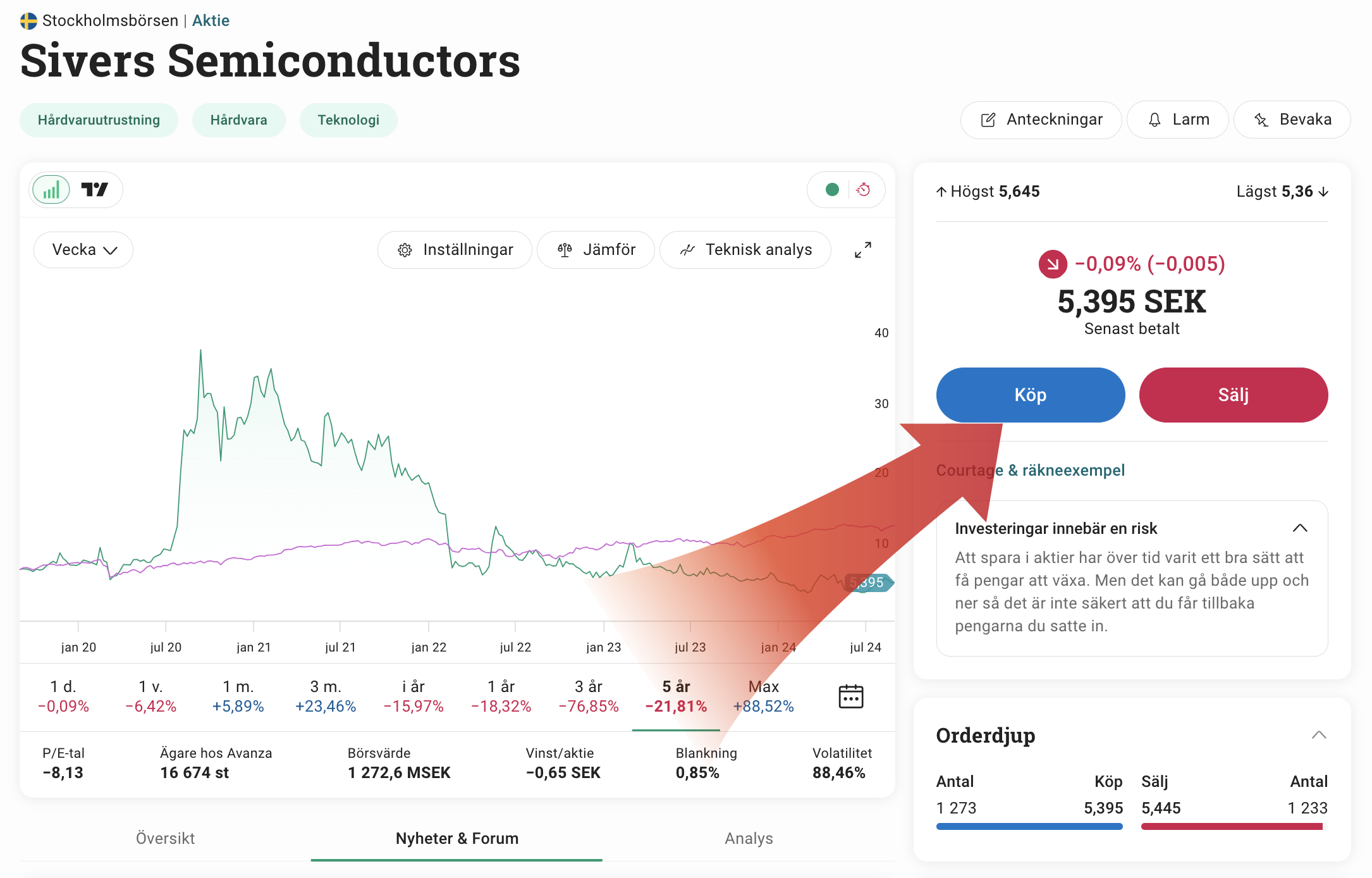Set a Larm price alert
This screenshot has height=878, width=1372.
(1178, 120)
